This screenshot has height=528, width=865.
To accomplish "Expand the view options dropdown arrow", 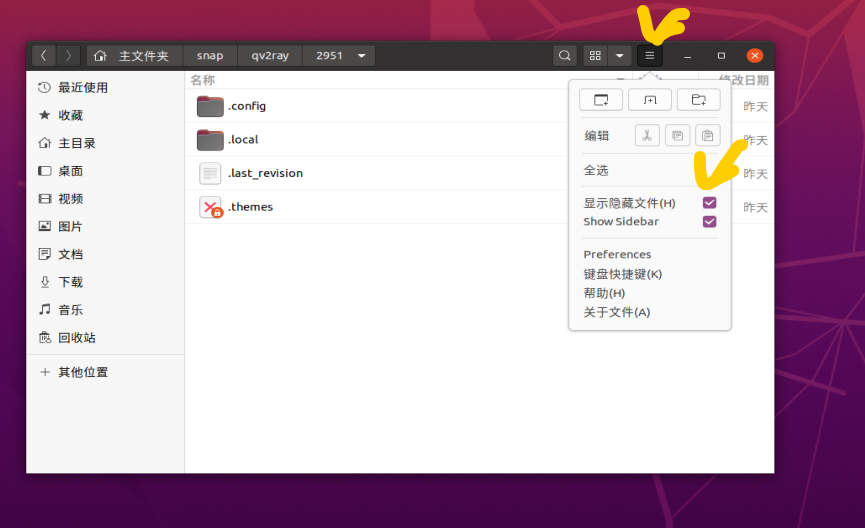I will point(620,56).
